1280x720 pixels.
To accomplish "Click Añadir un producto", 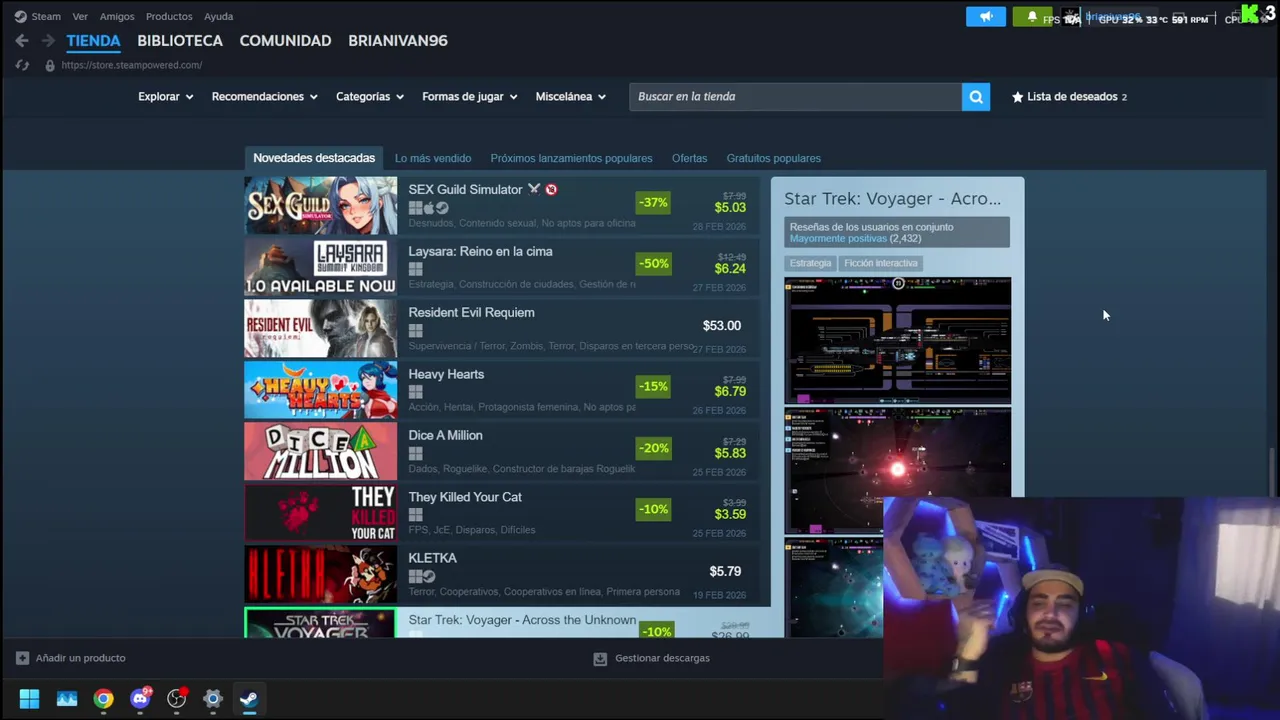I will tap(70, 658).
